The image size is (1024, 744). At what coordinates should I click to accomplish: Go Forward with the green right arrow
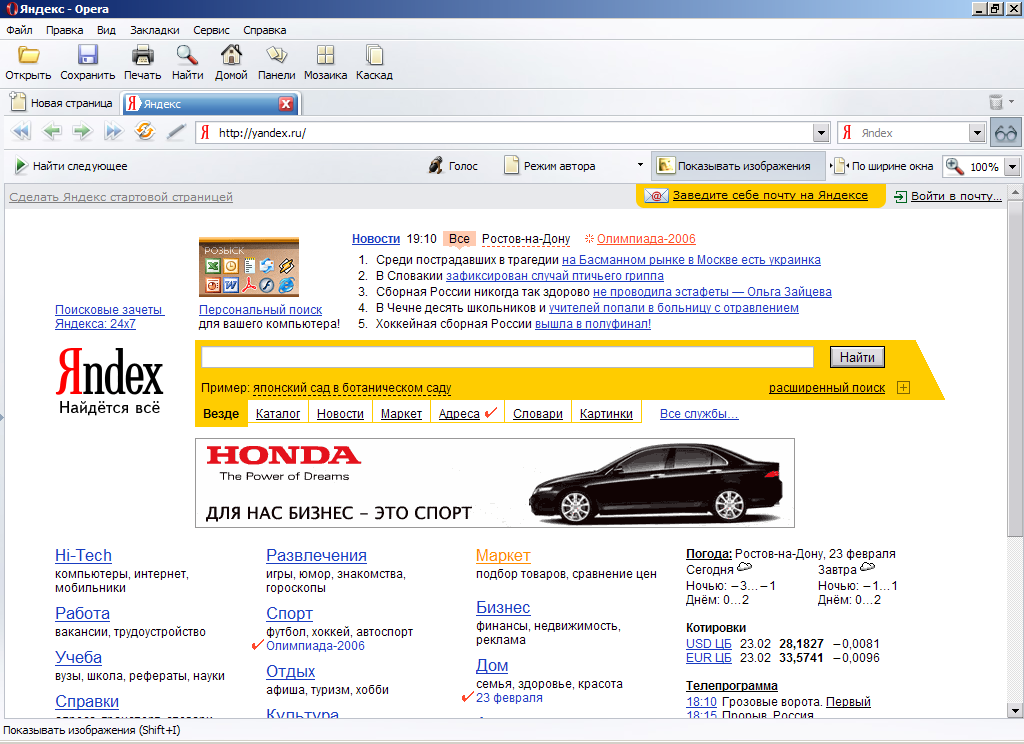pos(82,132)
